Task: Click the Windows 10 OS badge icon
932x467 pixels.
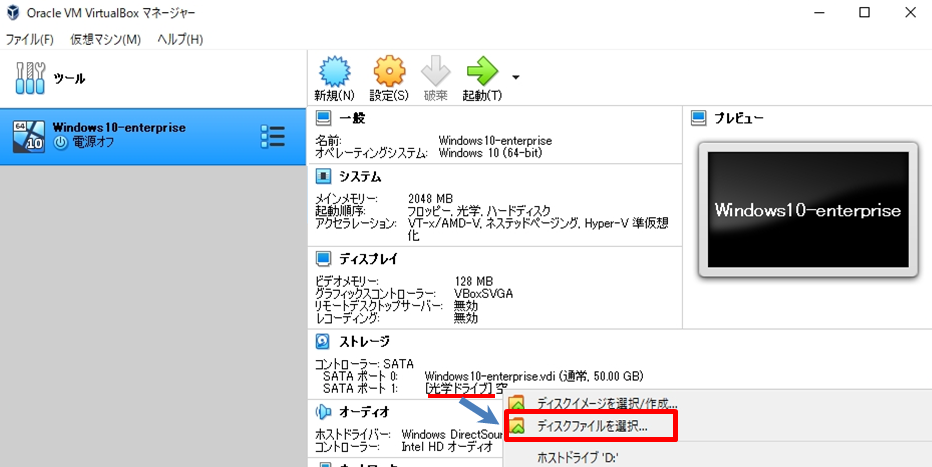Action: (x=29, y=137)
